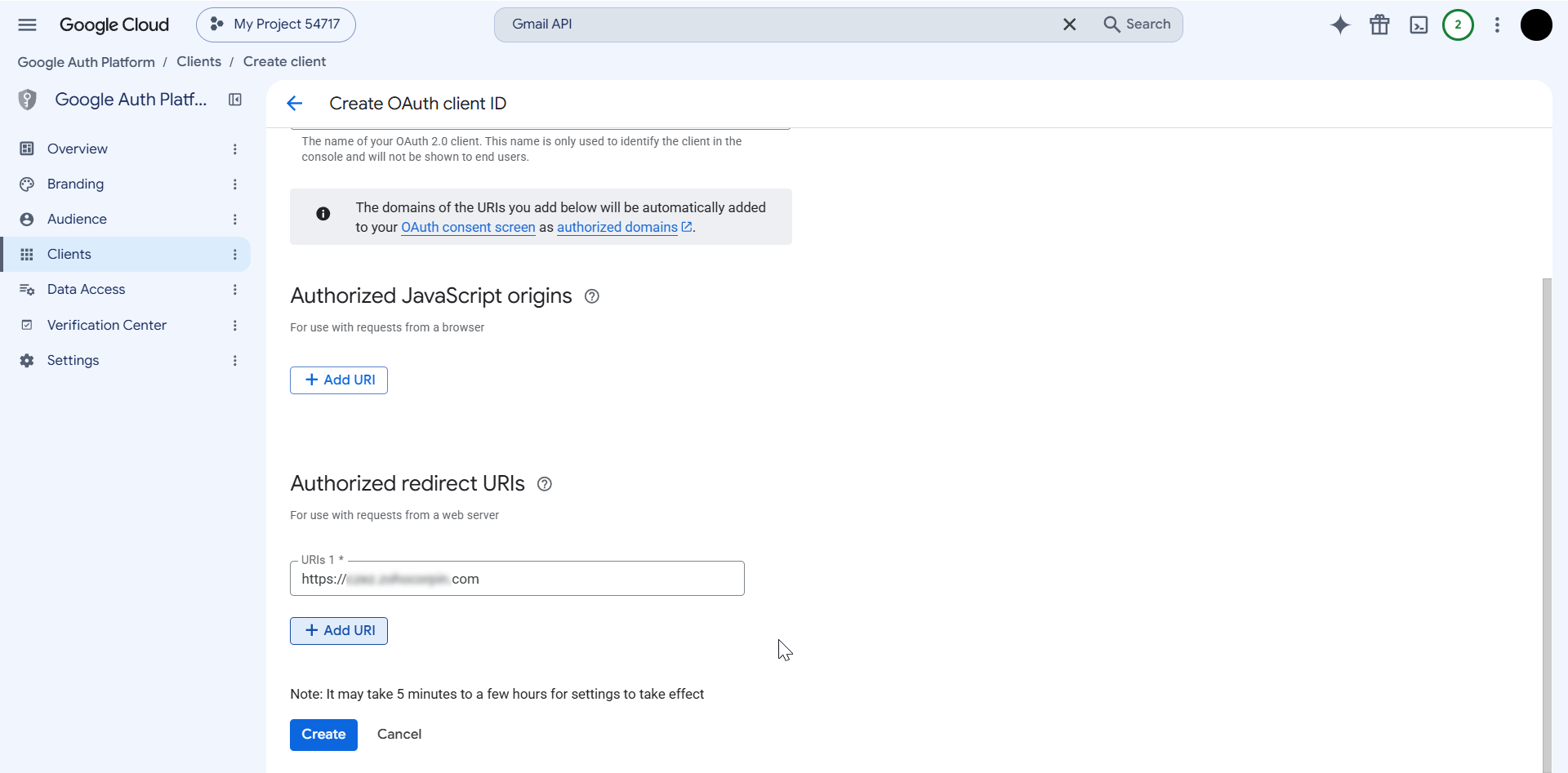Collapse the side navigation panel
Screen dimensions: 1568x773
point(235,100)
